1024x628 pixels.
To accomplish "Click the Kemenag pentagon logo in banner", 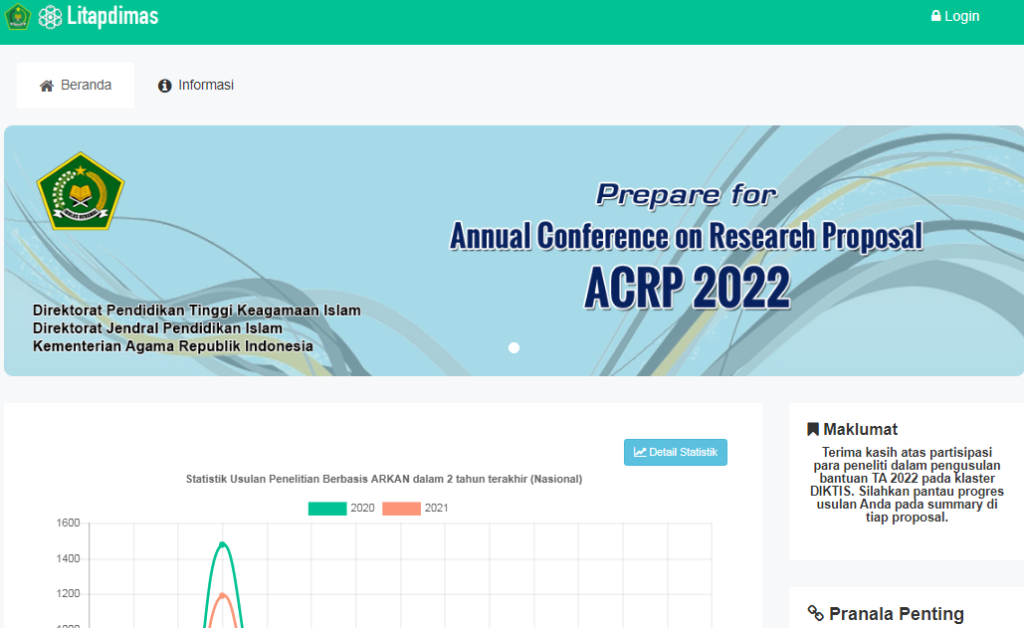I will [x=80, y=191].
